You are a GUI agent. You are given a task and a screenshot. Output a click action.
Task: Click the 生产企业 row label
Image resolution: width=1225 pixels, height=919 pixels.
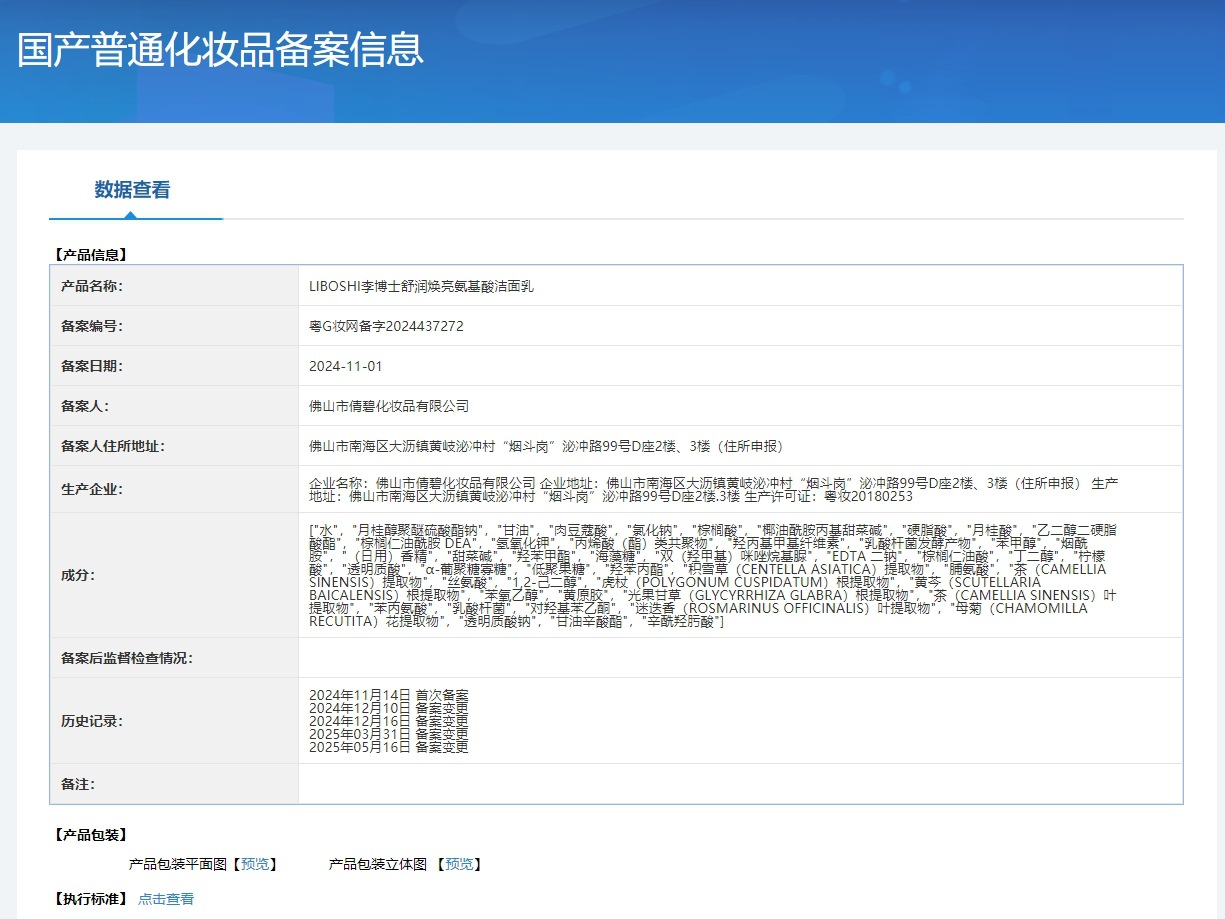91,489
